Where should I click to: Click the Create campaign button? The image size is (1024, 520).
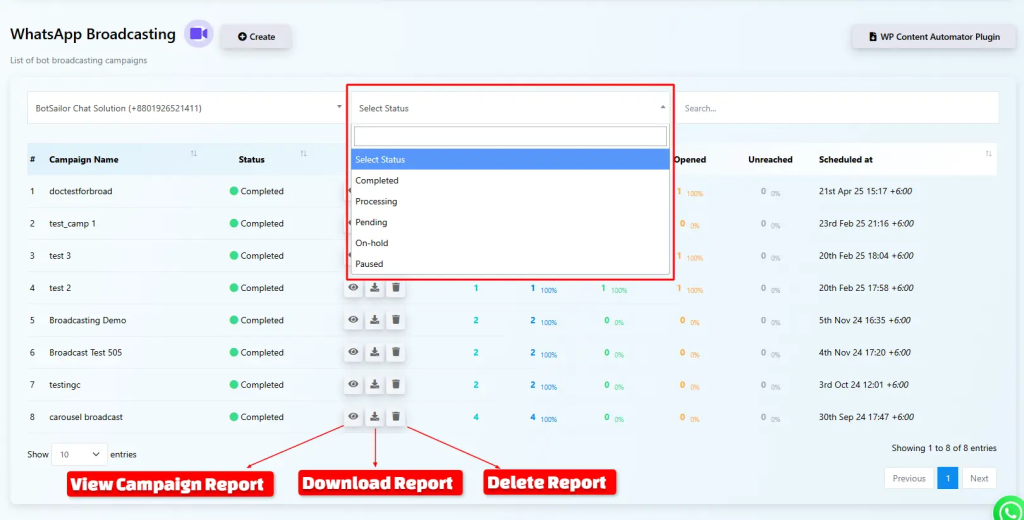coord(256,37)
